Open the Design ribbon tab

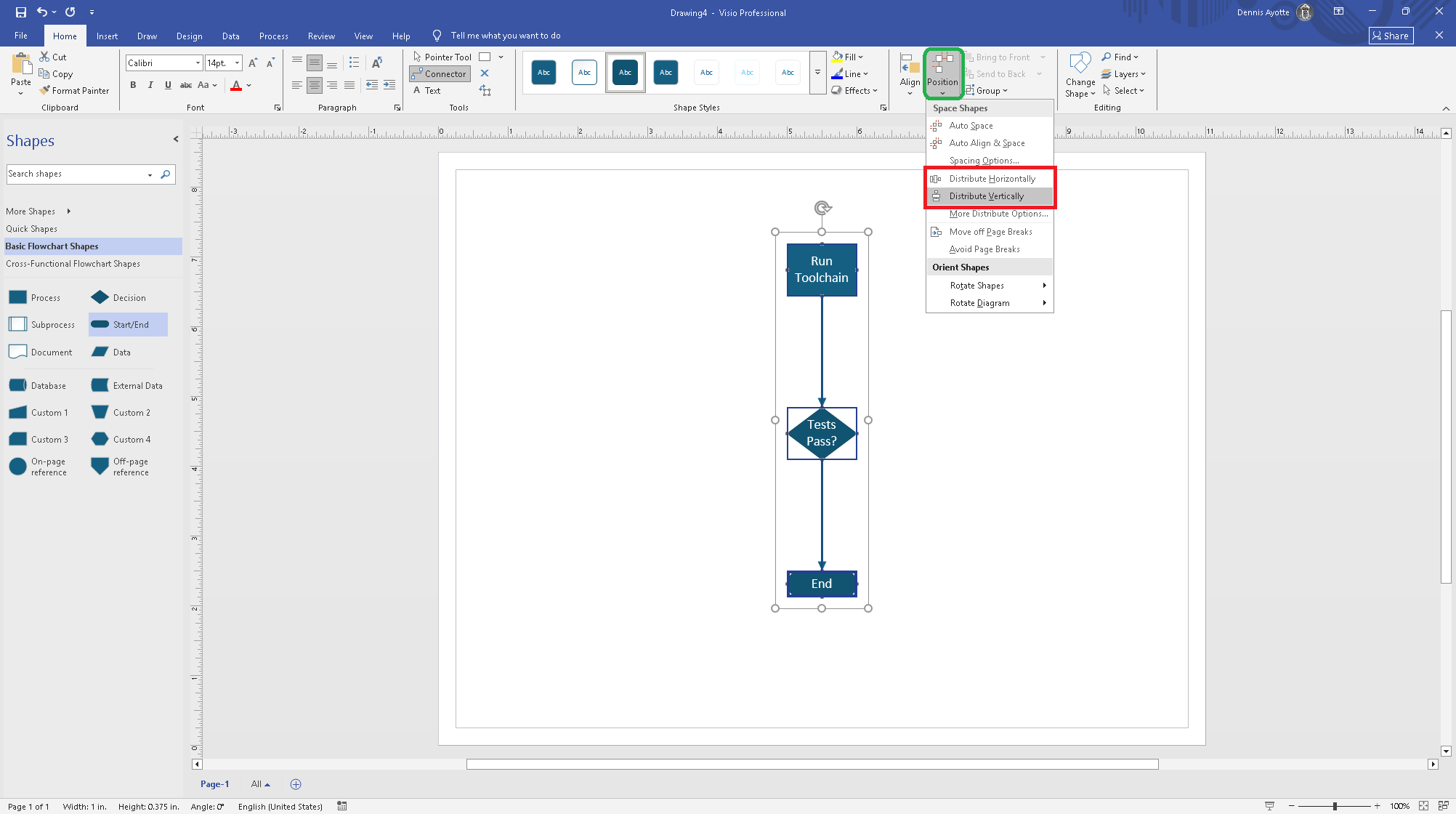tap(189, 36)
